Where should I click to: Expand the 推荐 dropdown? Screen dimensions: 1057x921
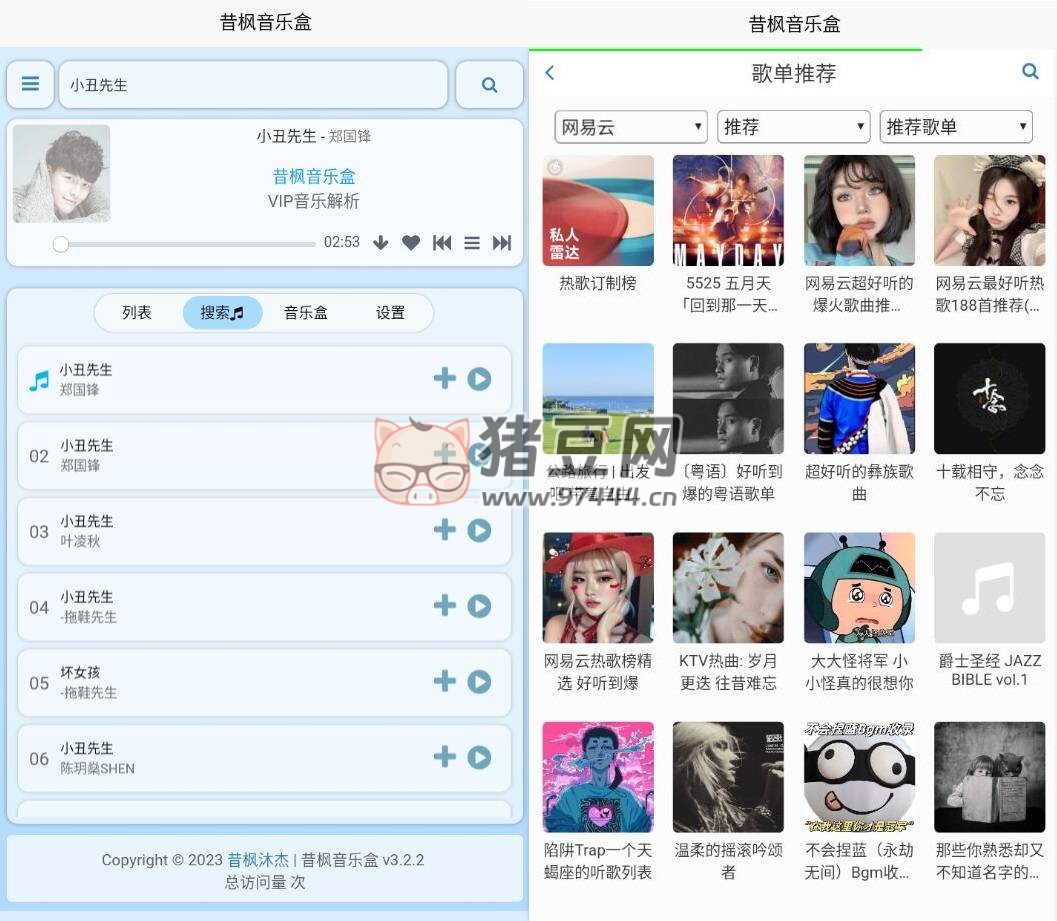coord(793,126)
